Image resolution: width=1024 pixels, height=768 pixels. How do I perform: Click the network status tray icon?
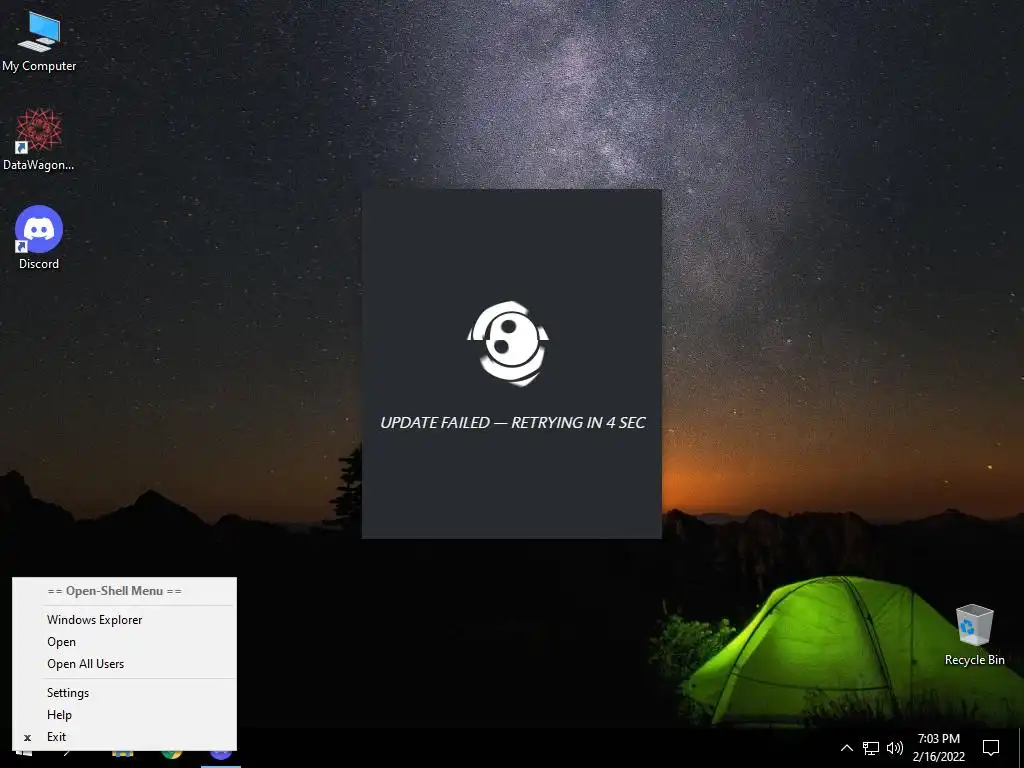[x=871, y=748]
